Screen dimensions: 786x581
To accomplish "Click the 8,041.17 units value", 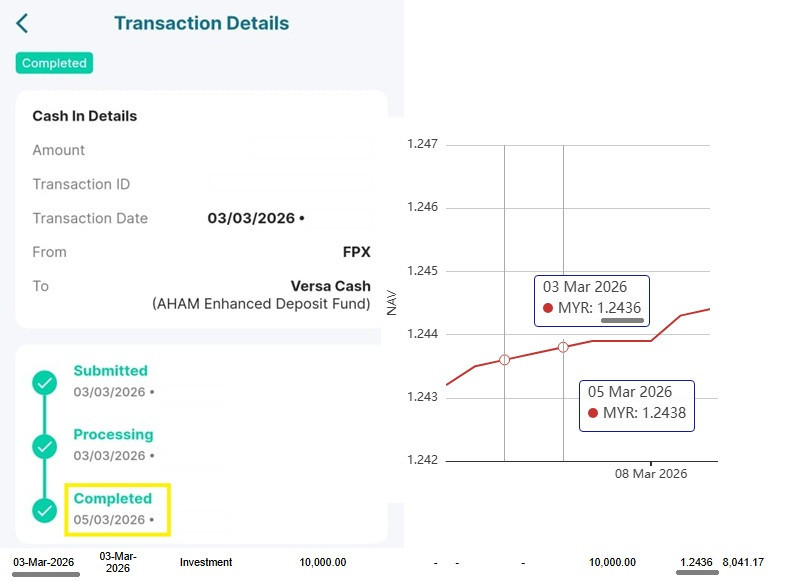I will coord(743,562).
